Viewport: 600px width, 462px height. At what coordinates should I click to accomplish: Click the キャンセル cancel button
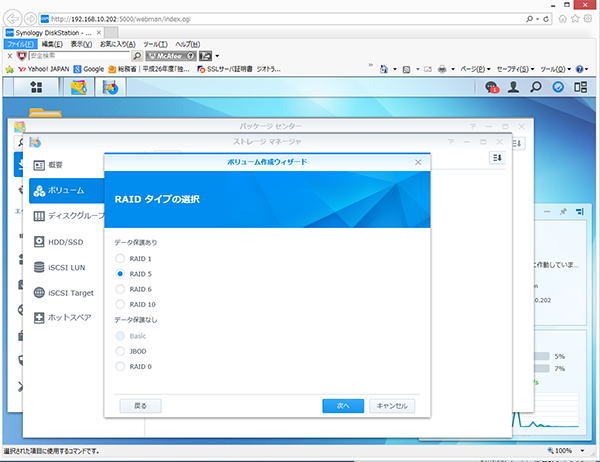392,406
